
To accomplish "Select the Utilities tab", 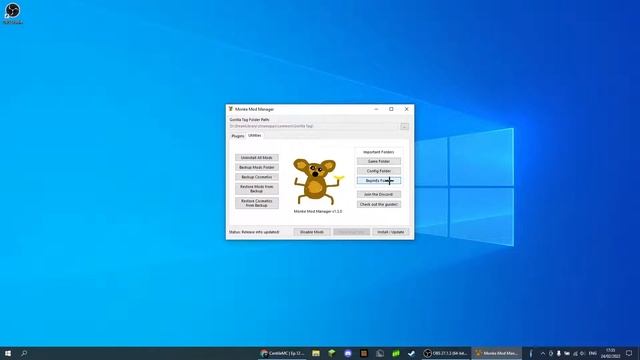I will (x=255, y=135).
